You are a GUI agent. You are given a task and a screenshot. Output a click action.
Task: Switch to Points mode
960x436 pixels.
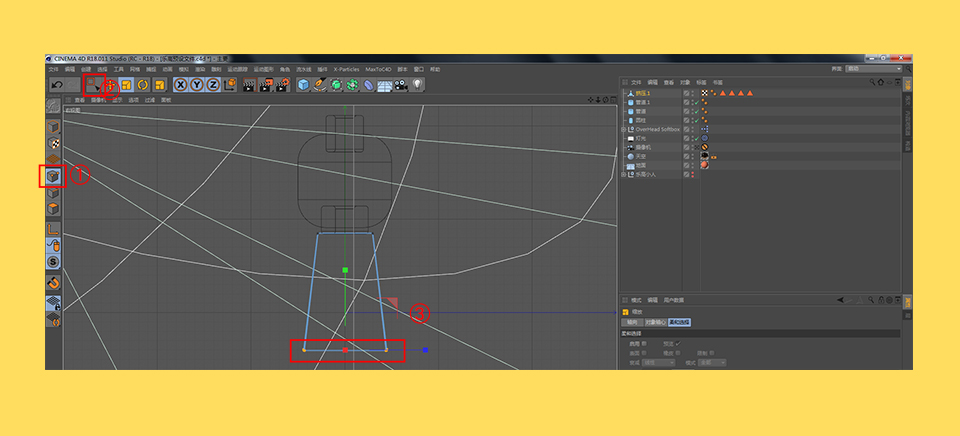pos(54,176)
